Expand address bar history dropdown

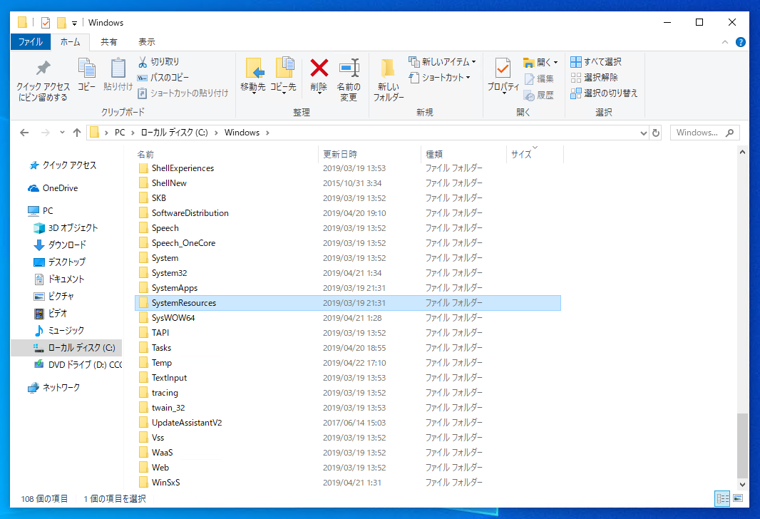click(x=644, y=133)
